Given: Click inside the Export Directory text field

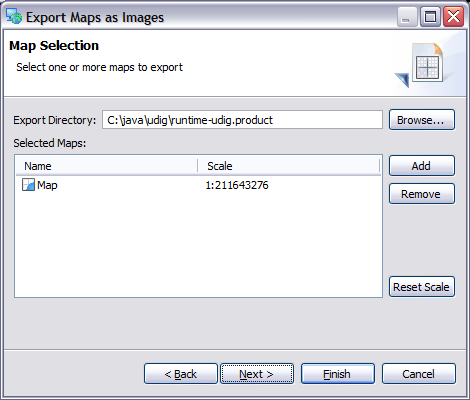Looking at the screenshot, I should pos(242,120).
